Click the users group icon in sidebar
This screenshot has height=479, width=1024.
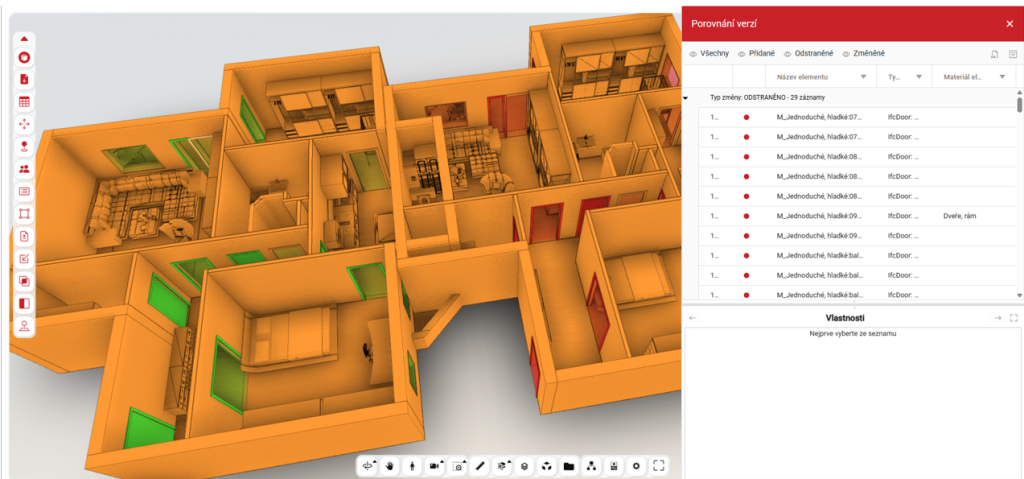pyautogui.click(x=25, y=168)
